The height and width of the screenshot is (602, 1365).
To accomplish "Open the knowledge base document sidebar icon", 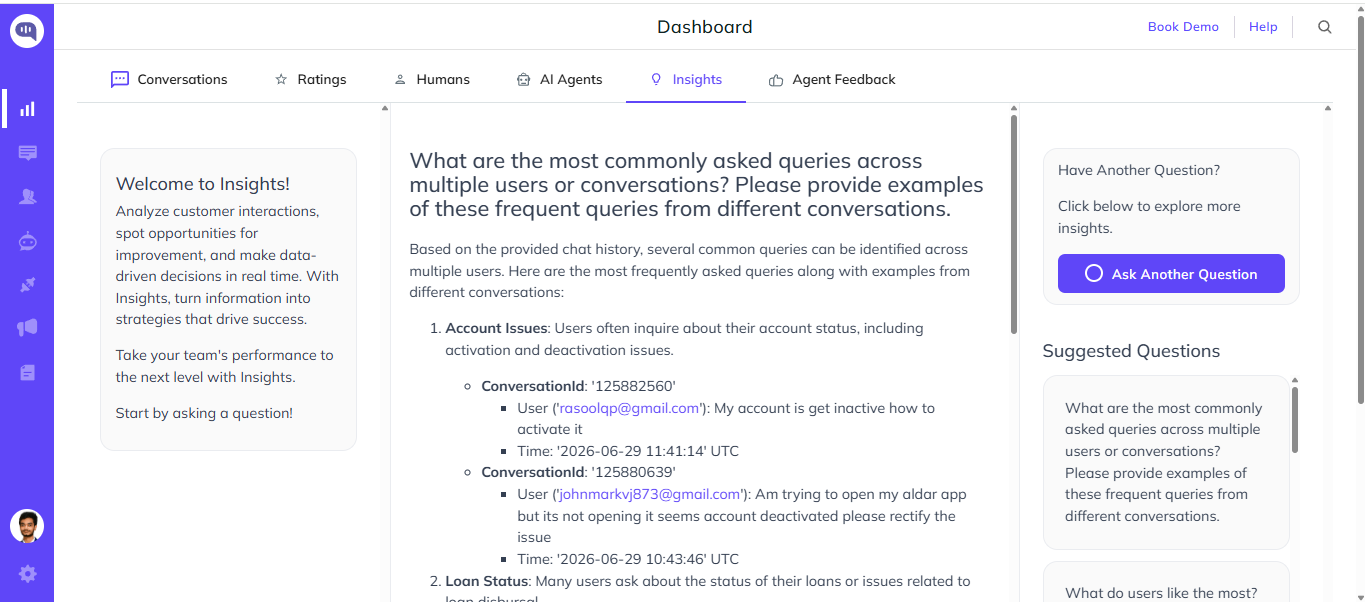I will 27,372.
